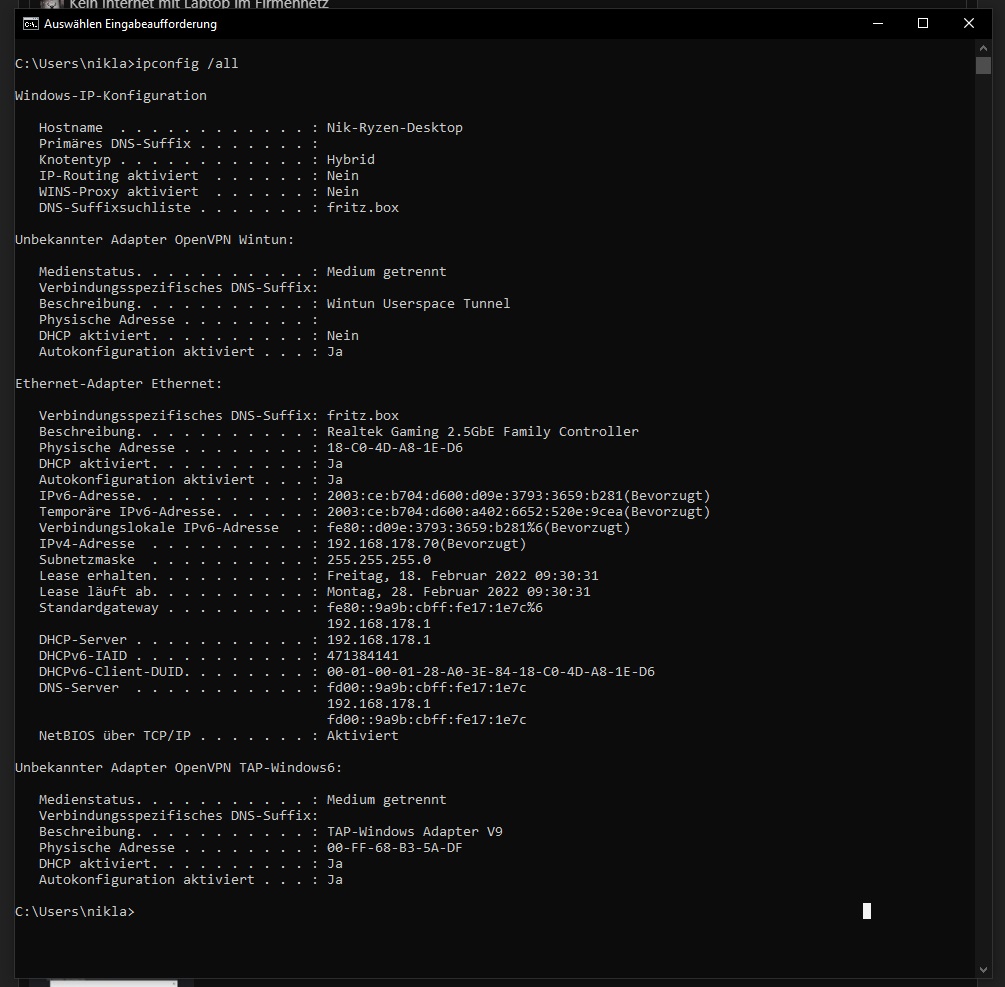Click the Knotentyp value 'Hybrid'

pyautogui.click(x=351, y=160)
